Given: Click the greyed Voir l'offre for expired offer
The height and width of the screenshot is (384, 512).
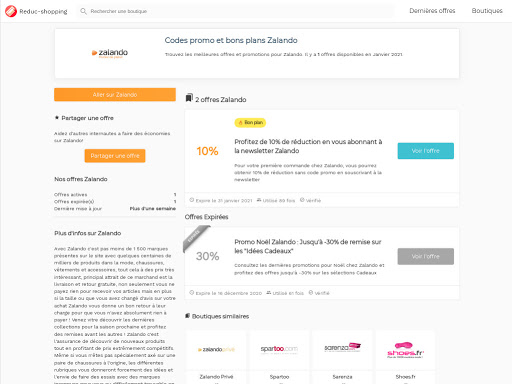Looking at the screenshot, I should pos(426,256).
